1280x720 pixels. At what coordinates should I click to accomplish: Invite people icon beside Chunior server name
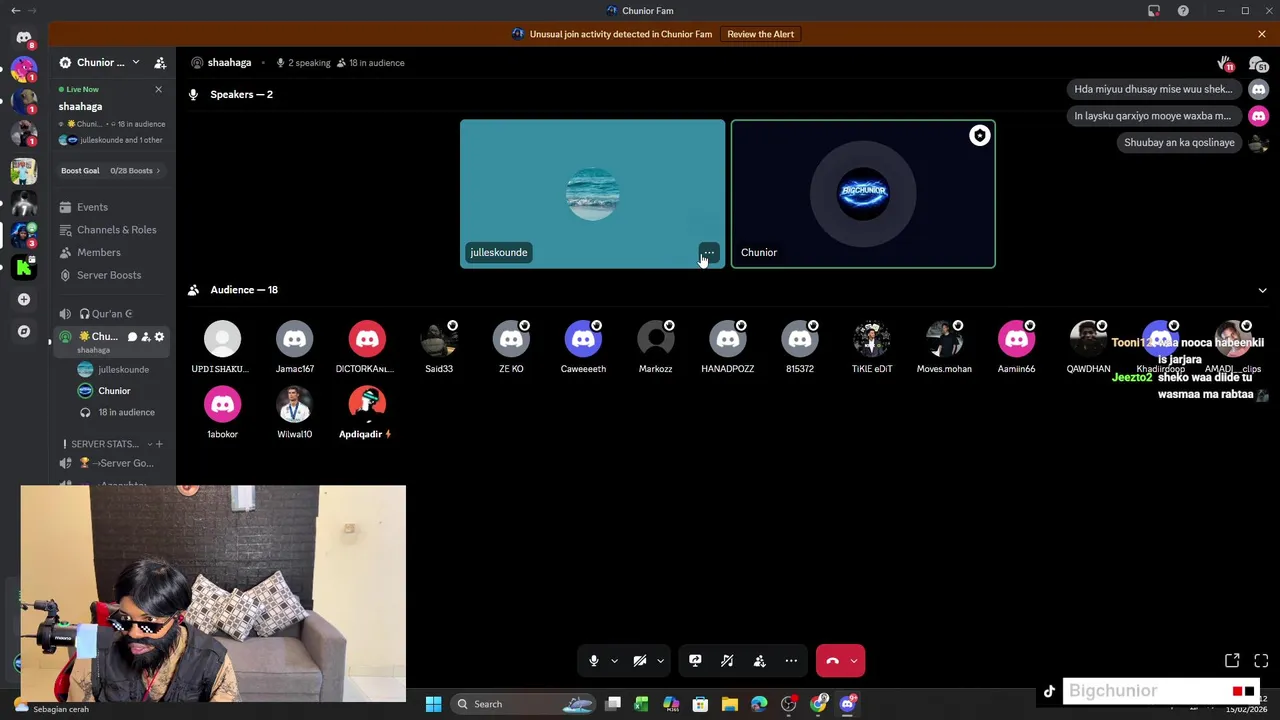tap(160, 62)
